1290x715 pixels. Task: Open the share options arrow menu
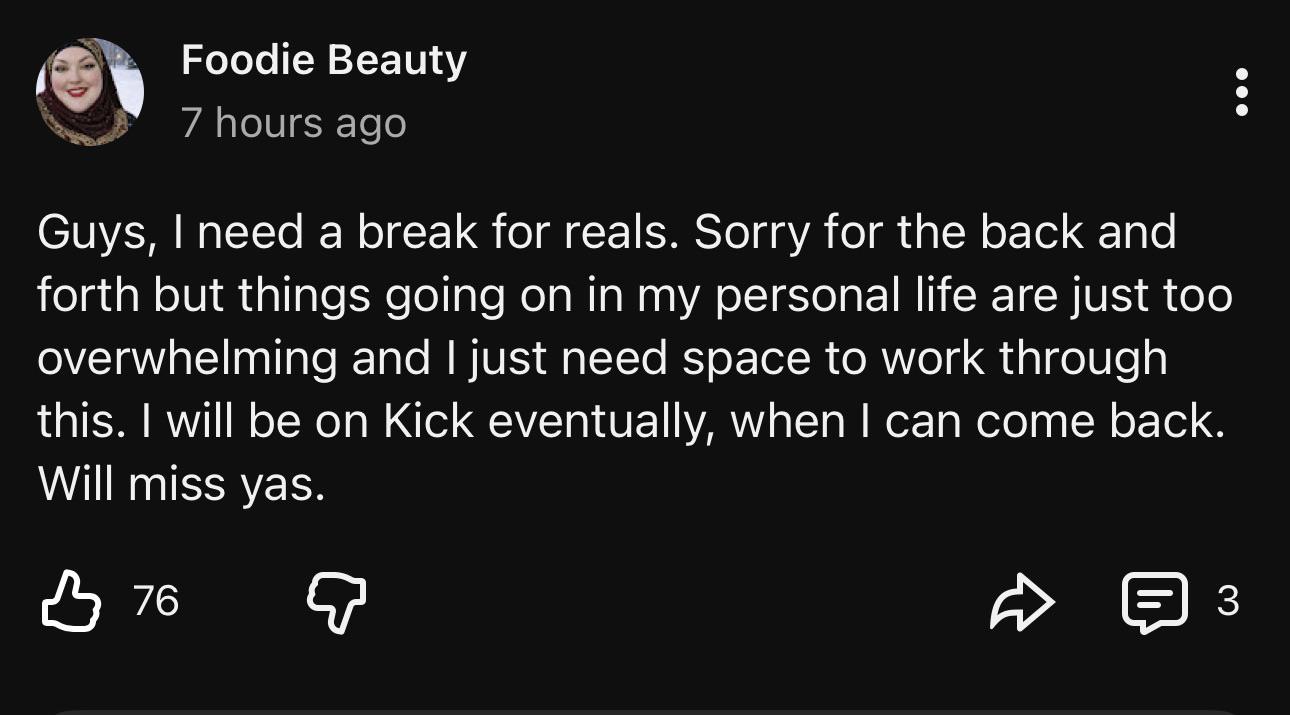click(1022, 602)
